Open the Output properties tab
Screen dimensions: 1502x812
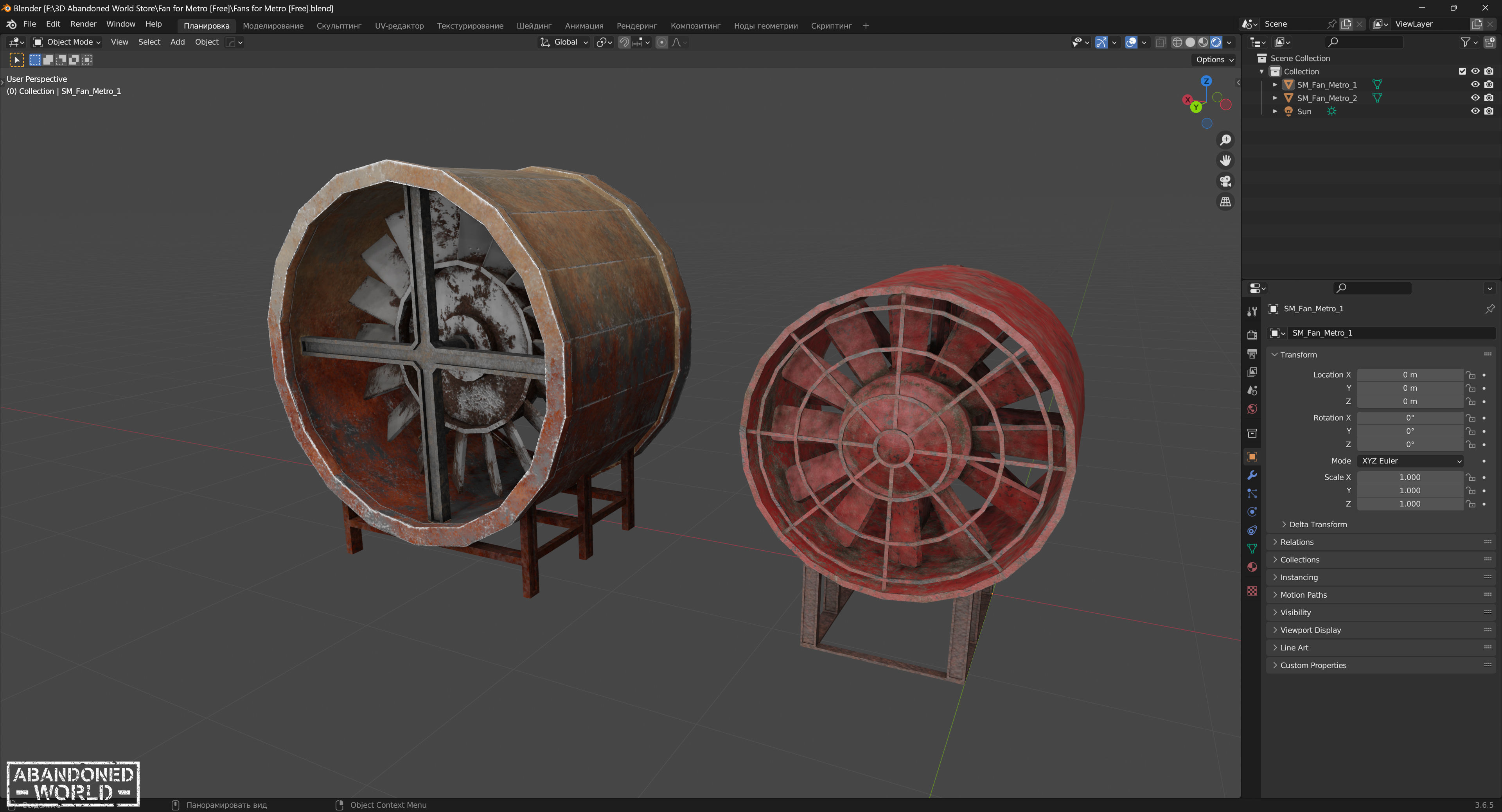pos(1252,353)
